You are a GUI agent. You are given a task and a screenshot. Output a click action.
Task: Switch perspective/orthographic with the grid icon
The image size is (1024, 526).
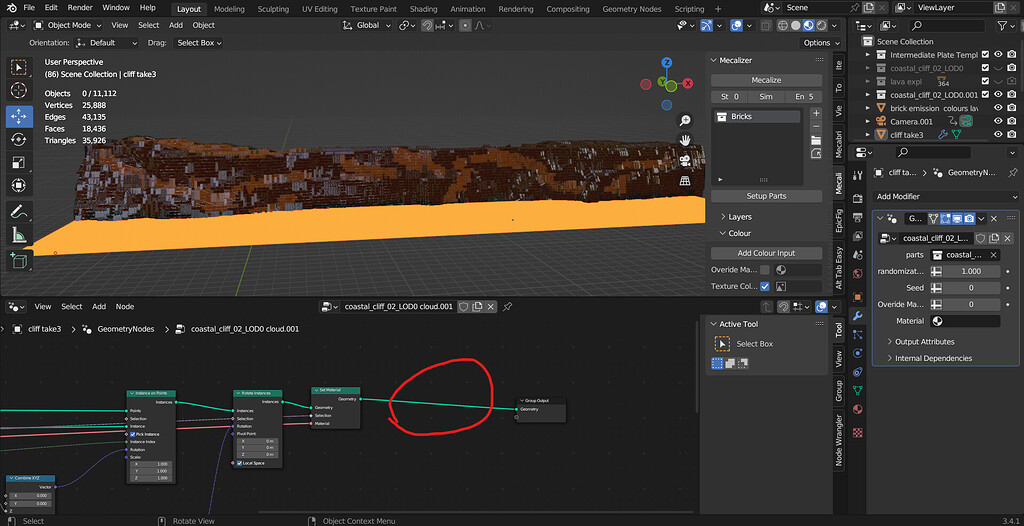685,180
